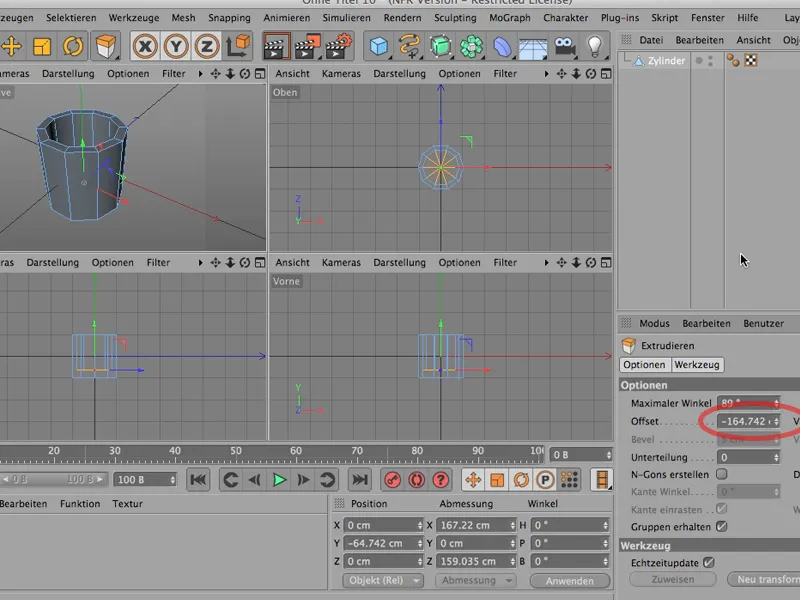Click the Phong tag on Zylinder
This screenshot has width=800, height=600.
point(734,61)
